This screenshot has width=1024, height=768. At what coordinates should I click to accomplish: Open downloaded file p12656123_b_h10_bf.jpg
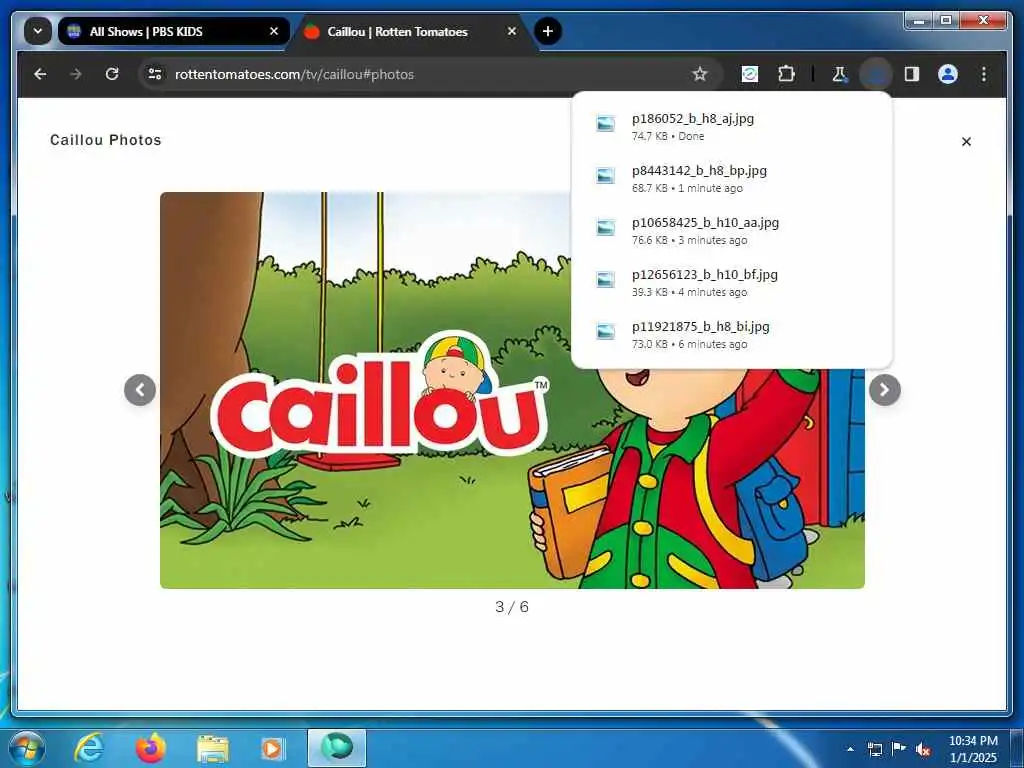tap(731, 283)
